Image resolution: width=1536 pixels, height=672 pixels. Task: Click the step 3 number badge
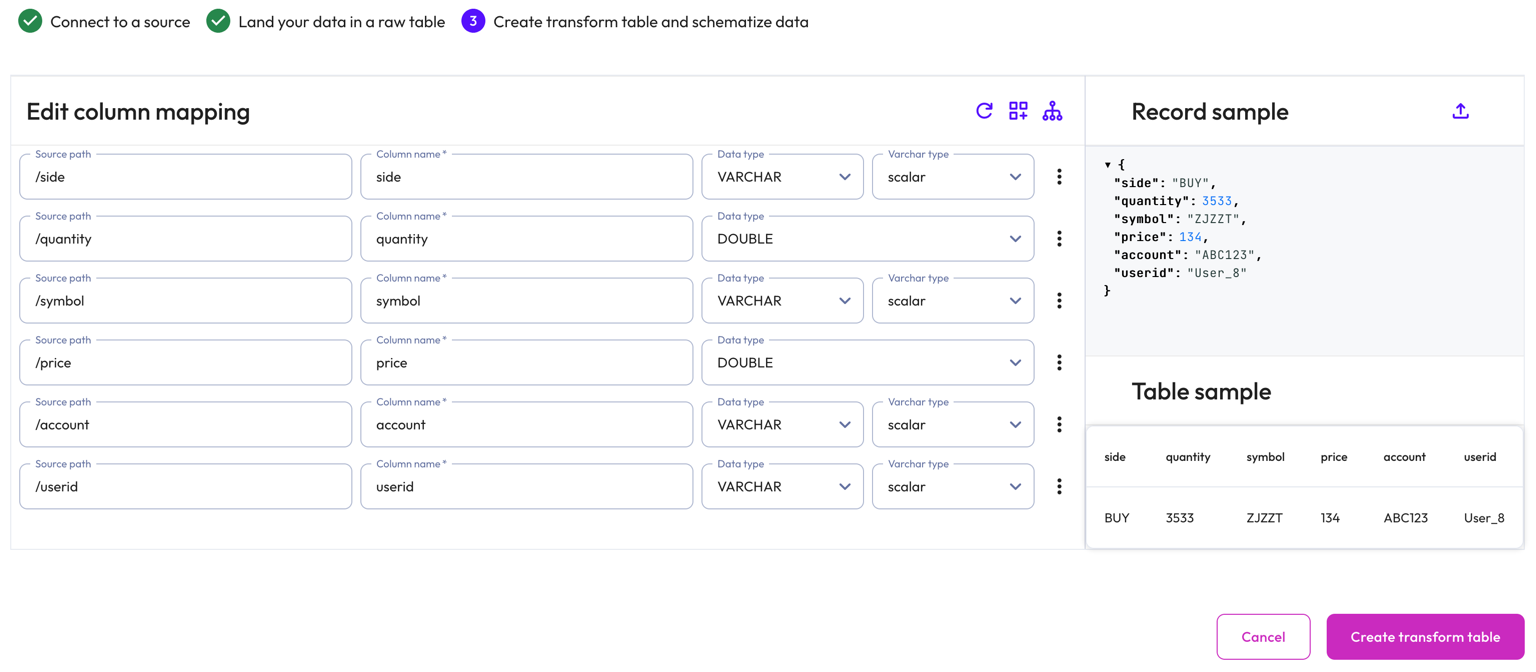(x=473, y=20)
